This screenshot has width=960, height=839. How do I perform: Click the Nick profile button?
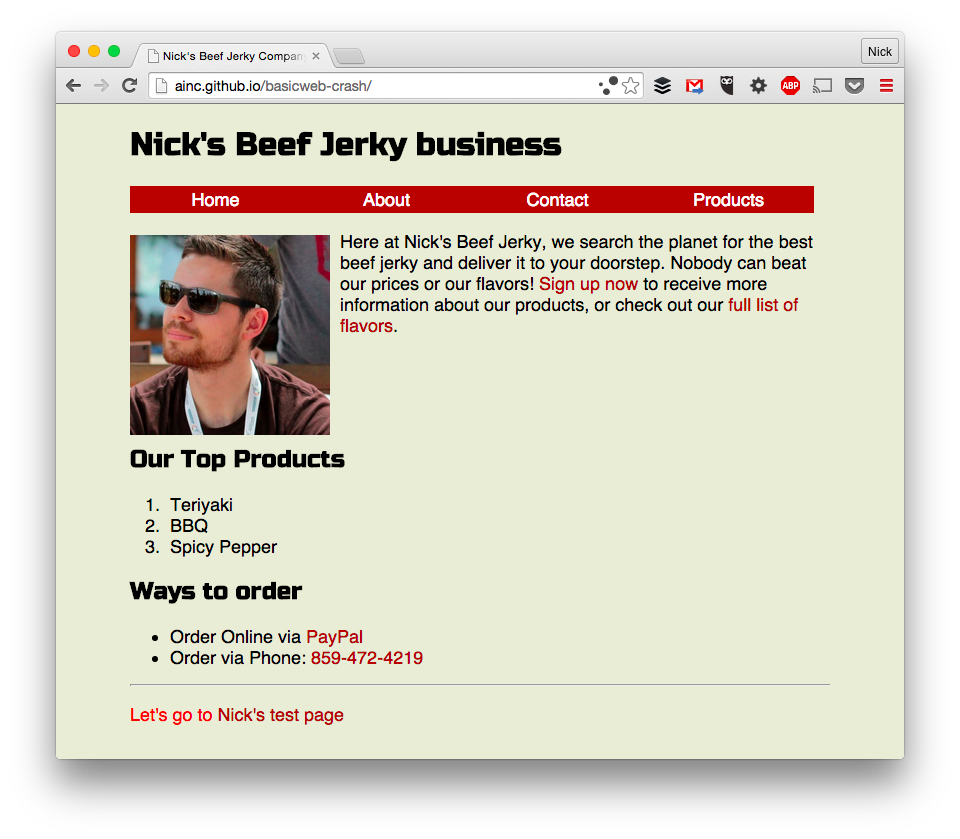click(x=880, y=51)
